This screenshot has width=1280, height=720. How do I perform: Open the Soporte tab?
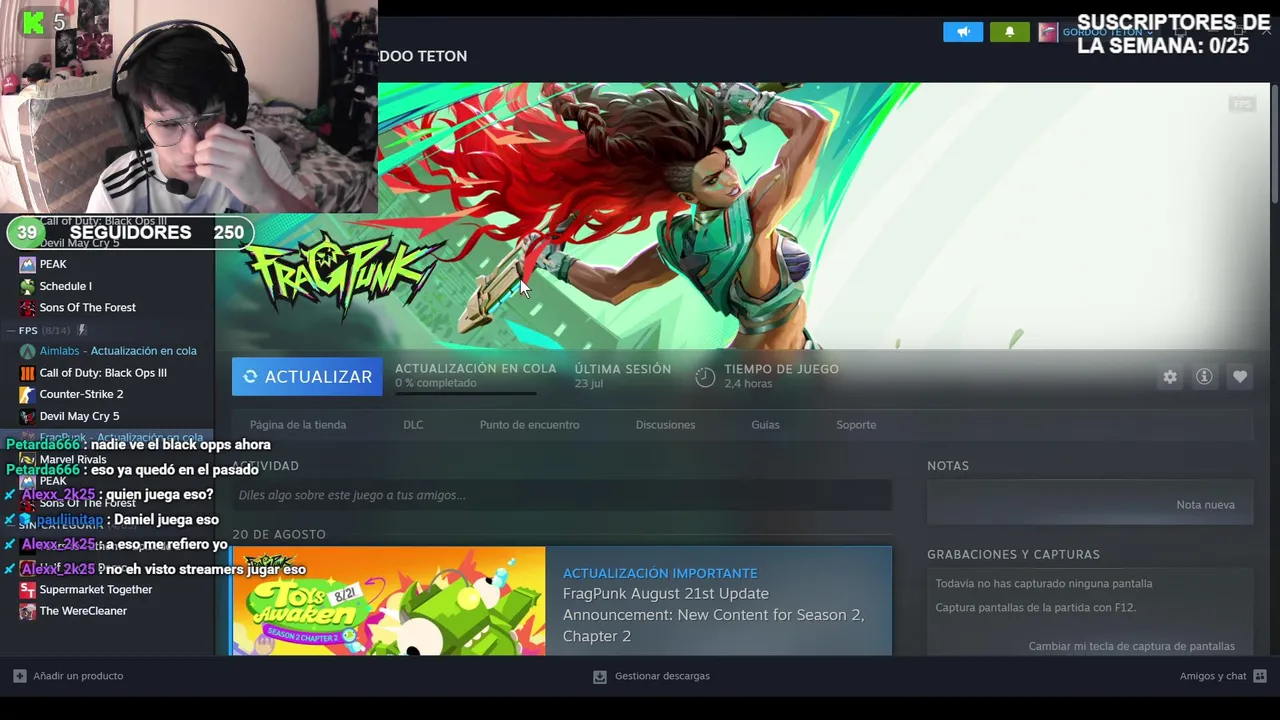[x=856, y=425]
